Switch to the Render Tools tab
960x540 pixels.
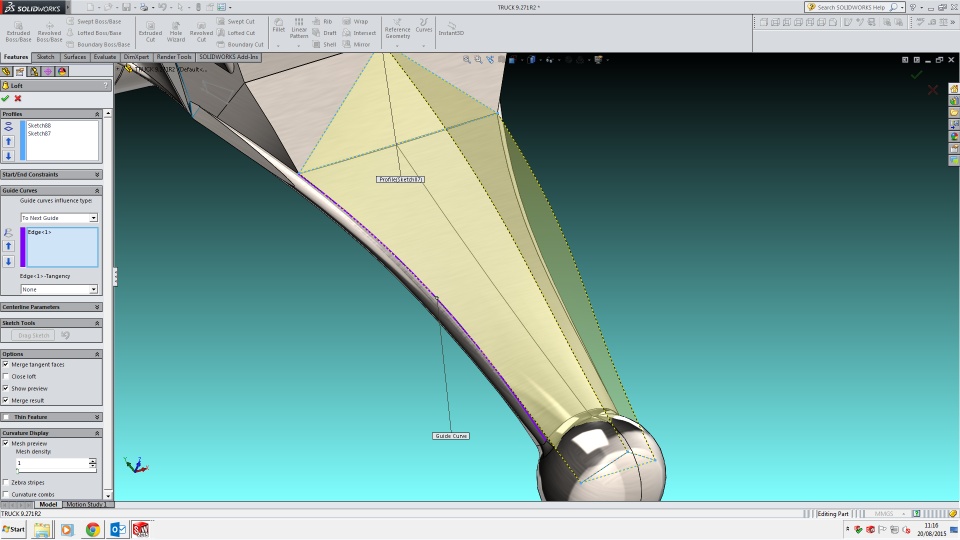pyautogui.click(x=174, y=57)
